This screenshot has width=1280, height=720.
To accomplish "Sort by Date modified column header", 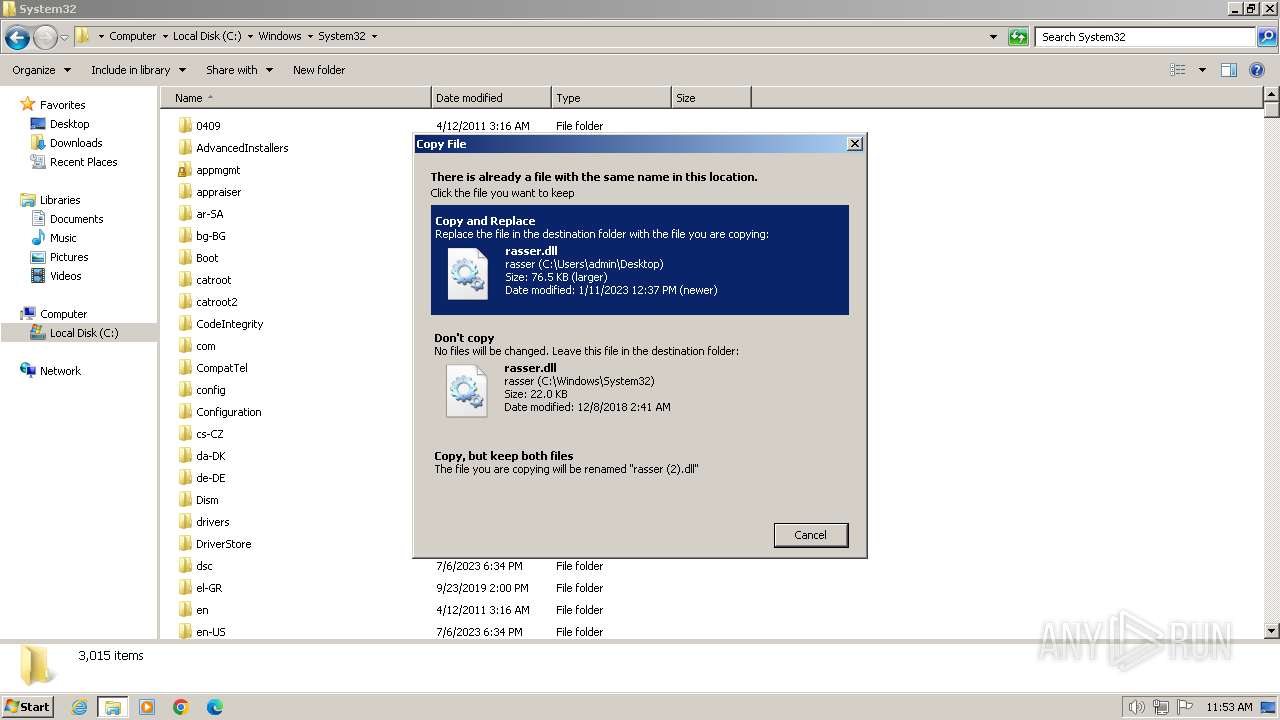I will click(x=491, y=98).
